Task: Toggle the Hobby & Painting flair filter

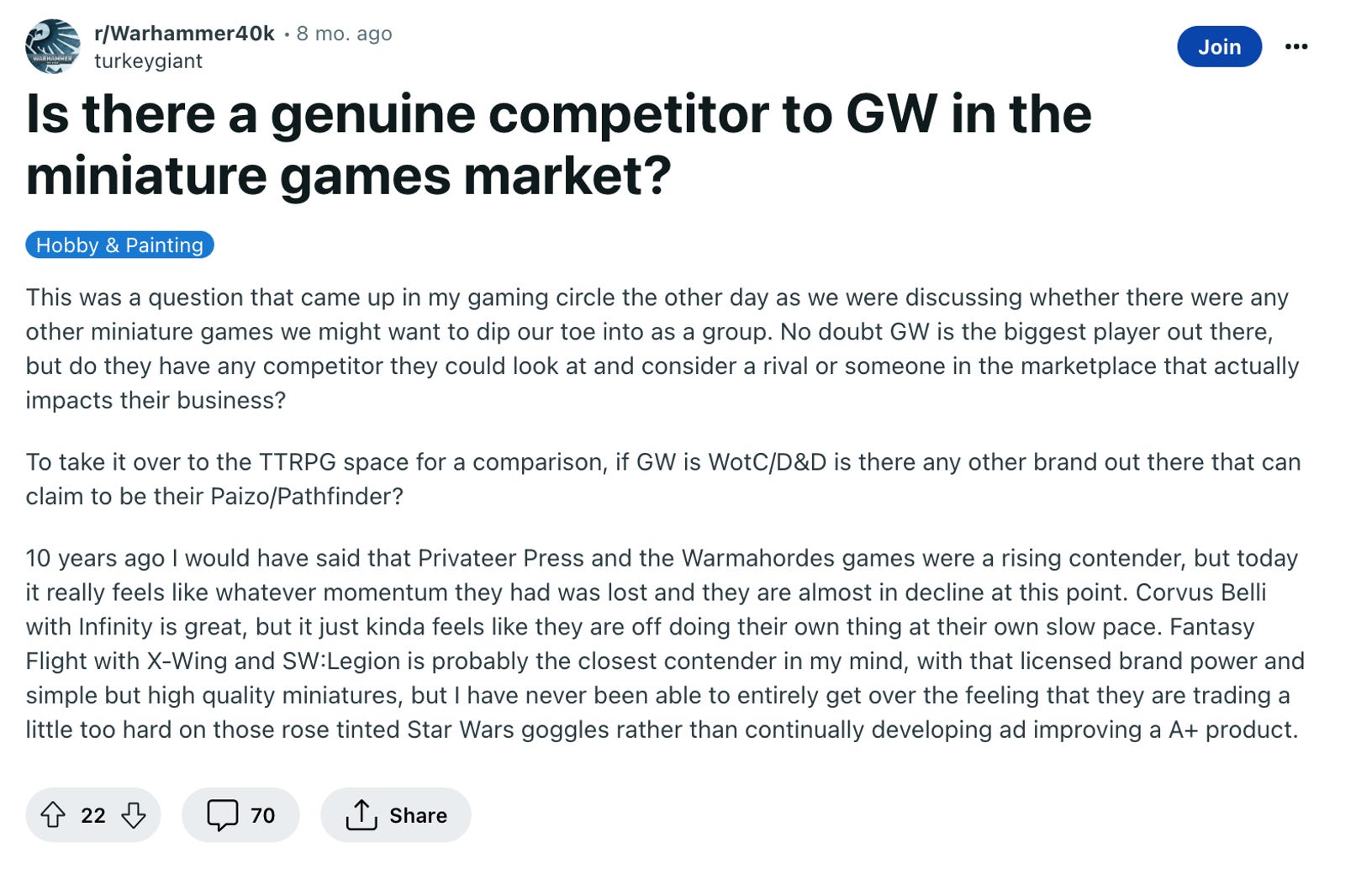Action: 119,245
